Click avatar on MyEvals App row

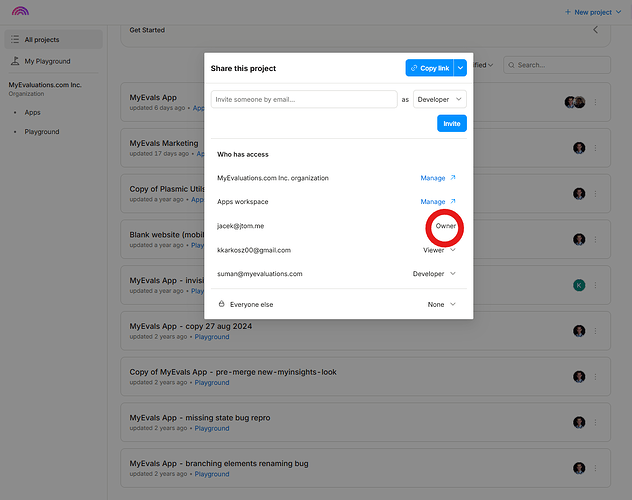click(x=574, y=102)
